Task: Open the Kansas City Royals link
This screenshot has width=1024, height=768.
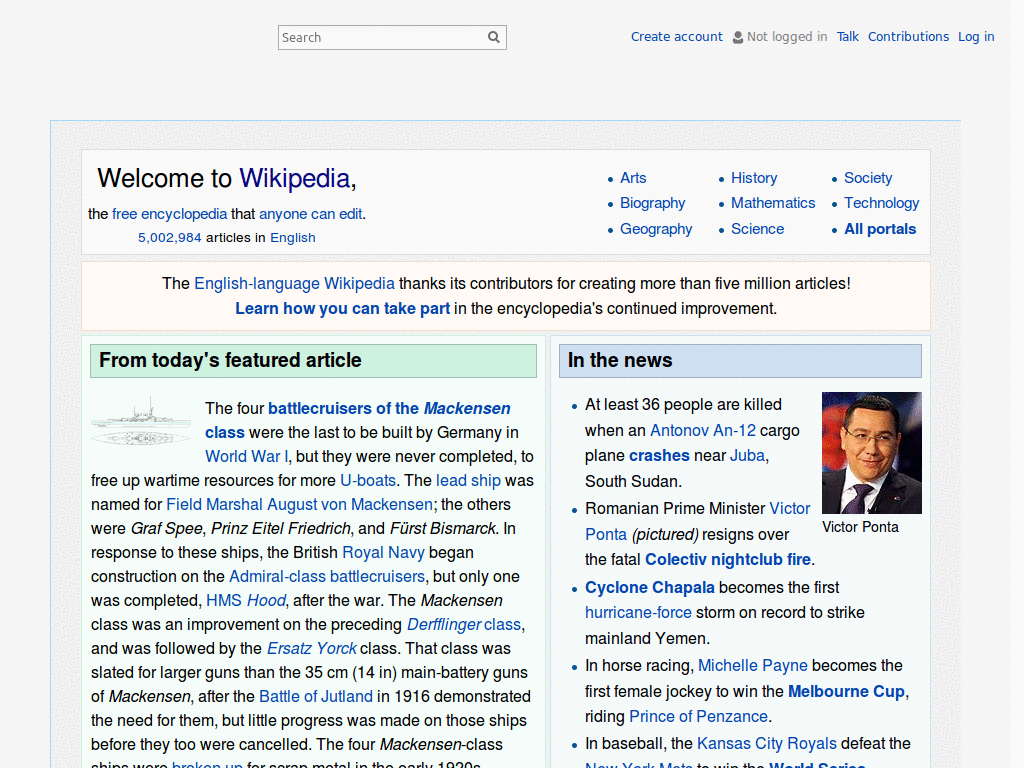Action: click(767, 744)
